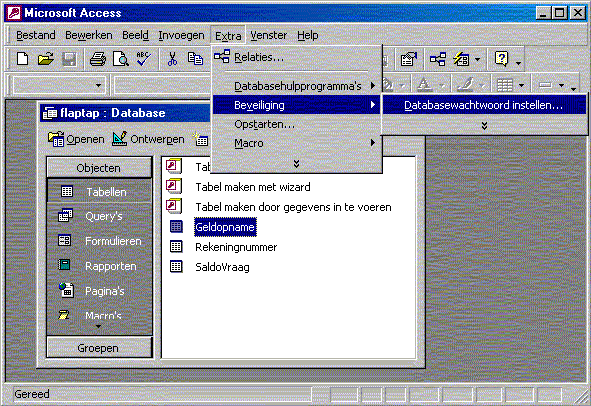Click the Ontwerpen button
Viewport: 591px width, 406px height.
tap(149, 139)
